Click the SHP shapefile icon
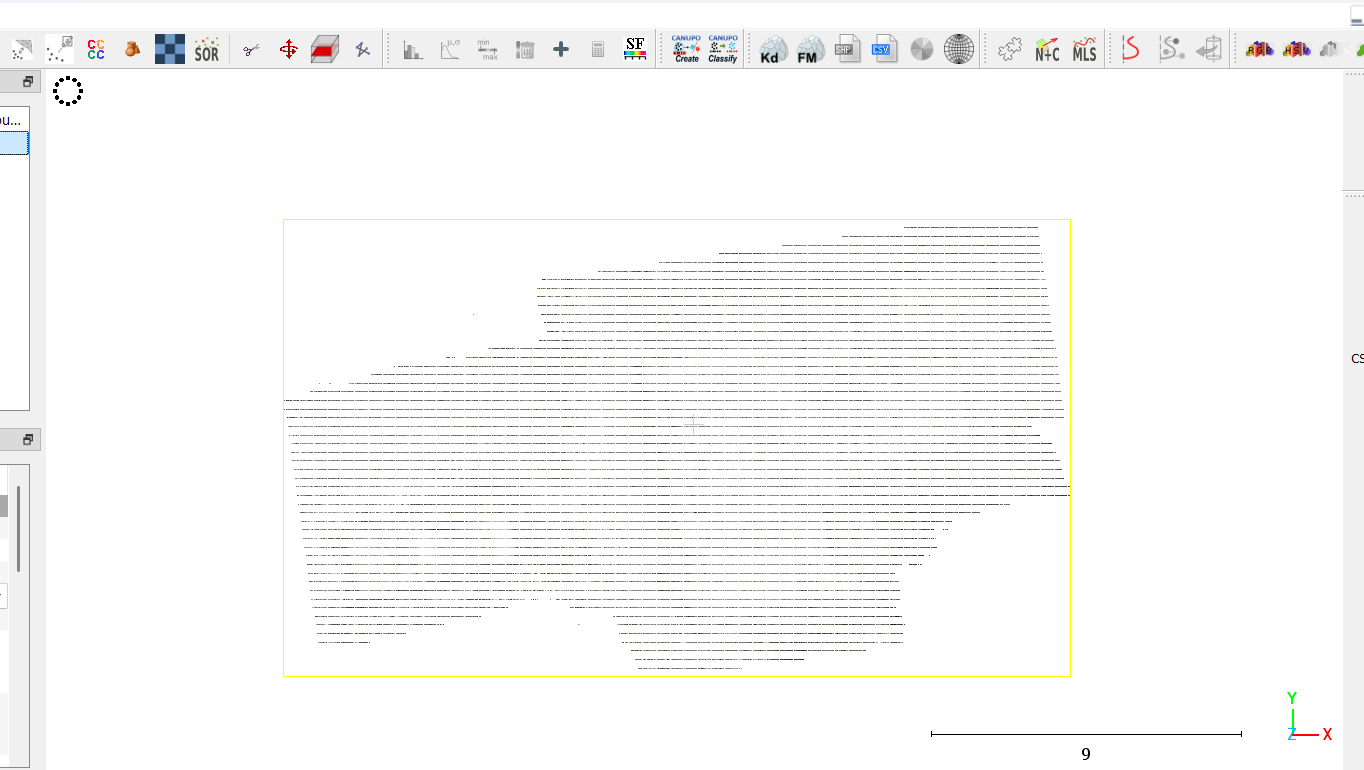 [x=848, y=49]
